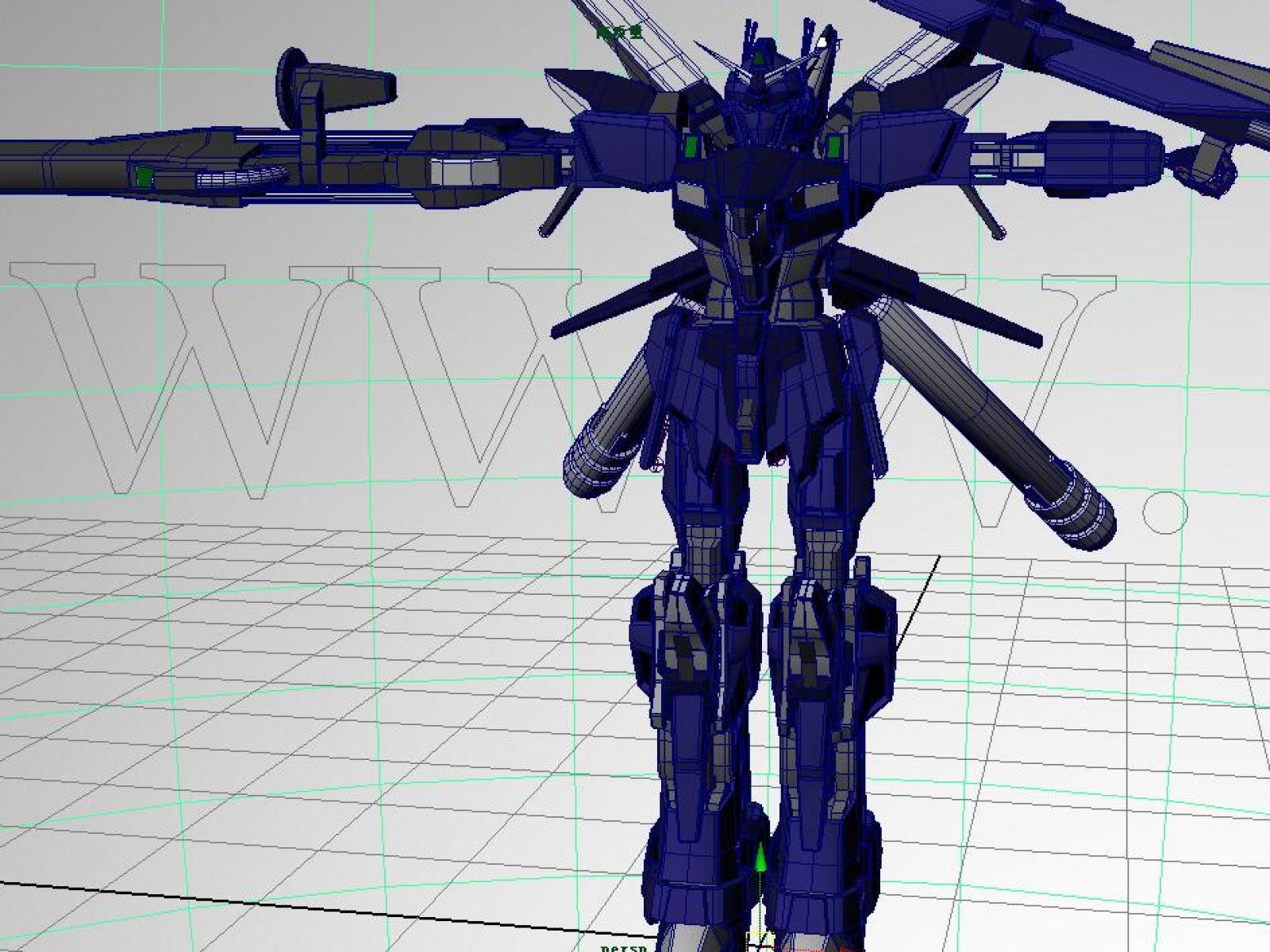Click the persp camera label in the viewport
Screen dimensions: 1270x952
[623, 947]
